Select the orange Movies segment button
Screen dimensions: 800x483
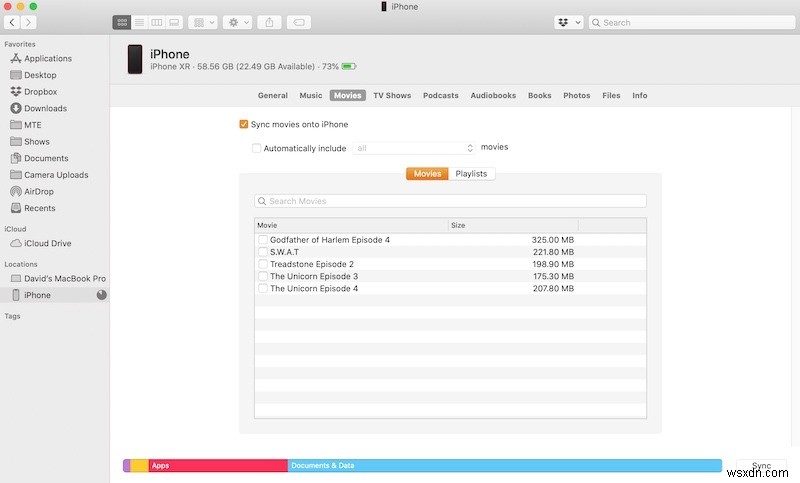coord(427,174)
